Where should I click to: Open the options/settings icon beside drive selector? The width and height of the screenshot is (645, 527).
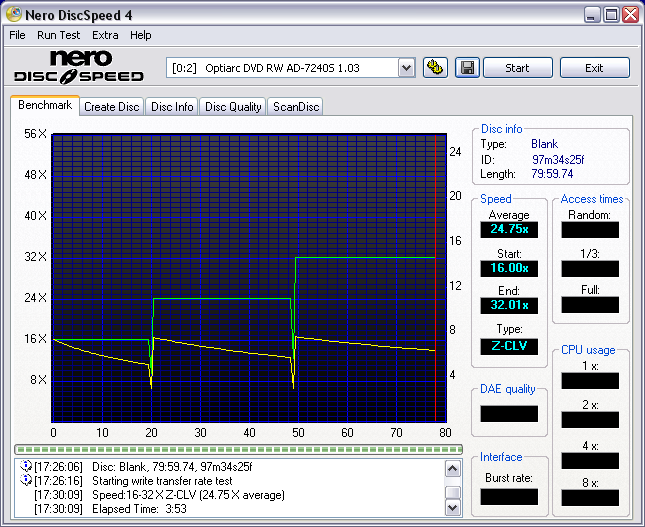pos(435,67)
